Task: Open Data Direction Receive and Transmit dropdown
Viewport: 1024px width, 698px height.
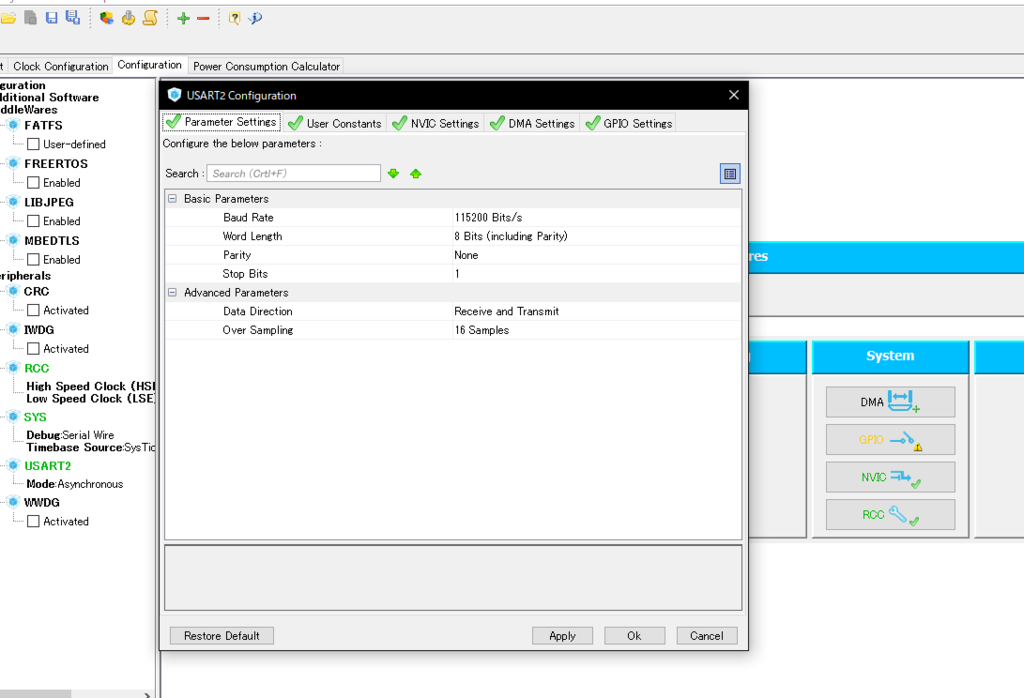Action: [596, 311]
